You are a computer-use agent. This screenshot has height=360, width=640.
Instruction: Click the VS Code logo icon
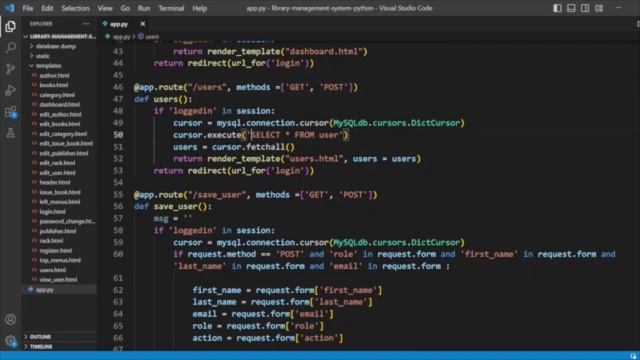[10, 8]
